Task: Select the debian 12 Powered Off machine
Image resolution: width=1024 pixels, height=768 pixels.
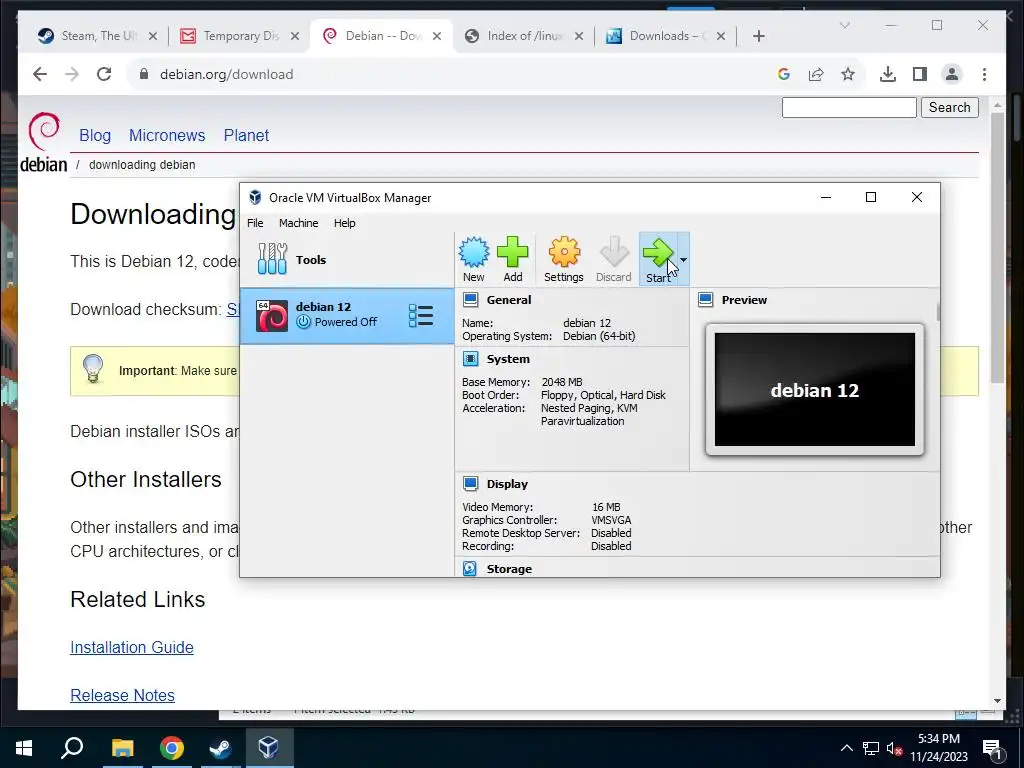Action: tap(347, 316)
